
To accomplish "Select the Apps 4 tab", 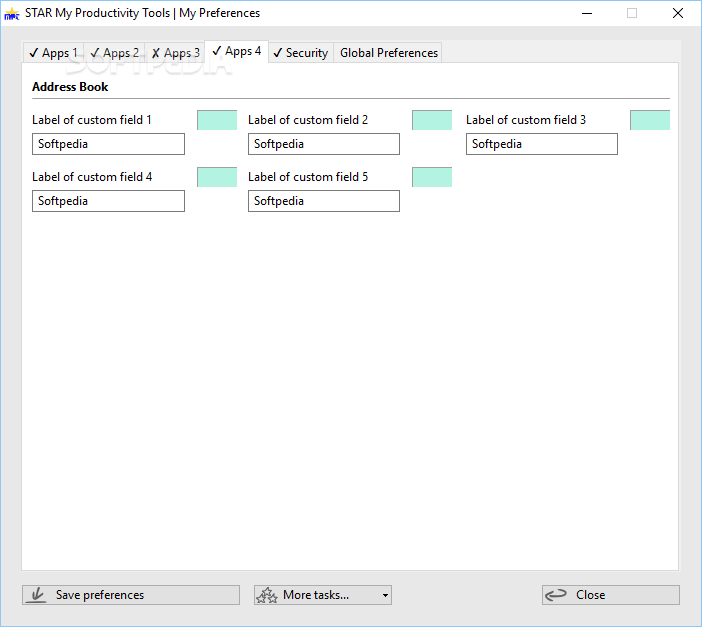I will click(236, 52).
